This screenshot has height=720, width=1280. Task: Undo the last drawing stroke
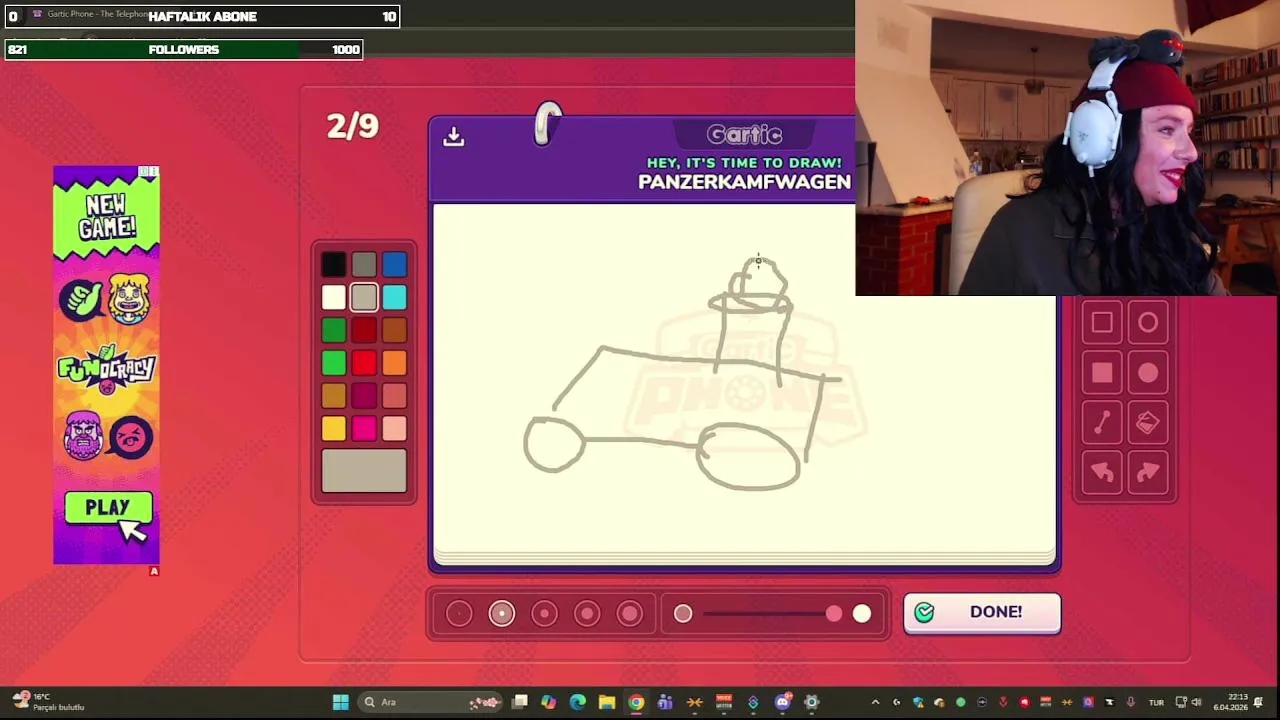click(1102, 472)
